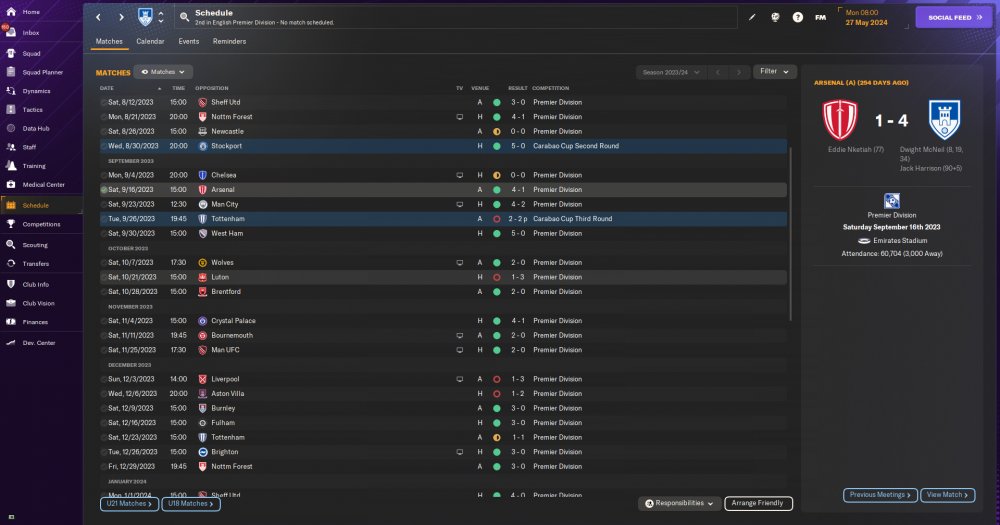Open the Medical Center icon
Screen dimensions: 1000x525
11,184
